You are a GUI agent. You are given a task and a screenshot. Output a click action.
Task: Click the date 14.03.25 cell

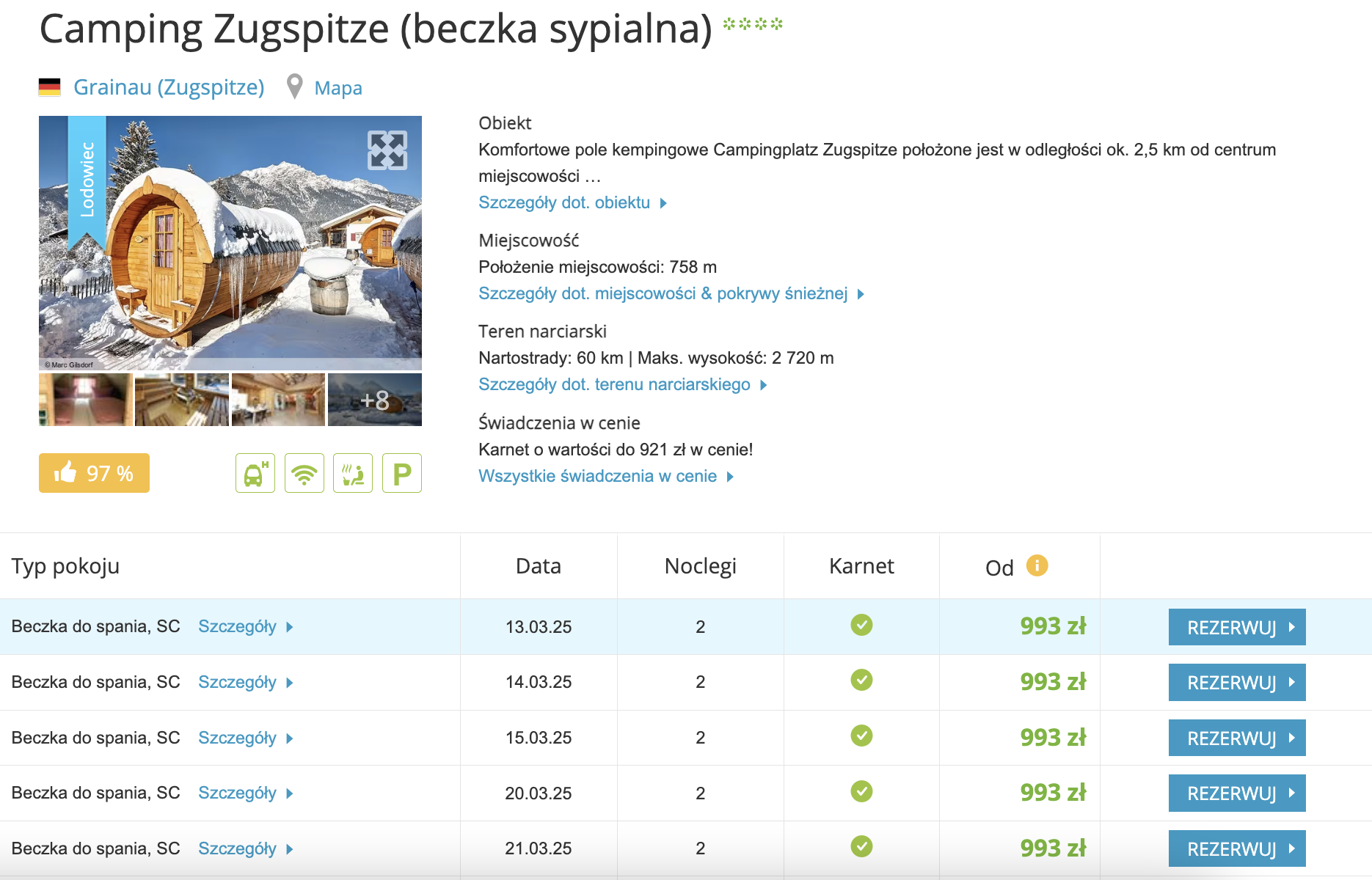[539, 682]
